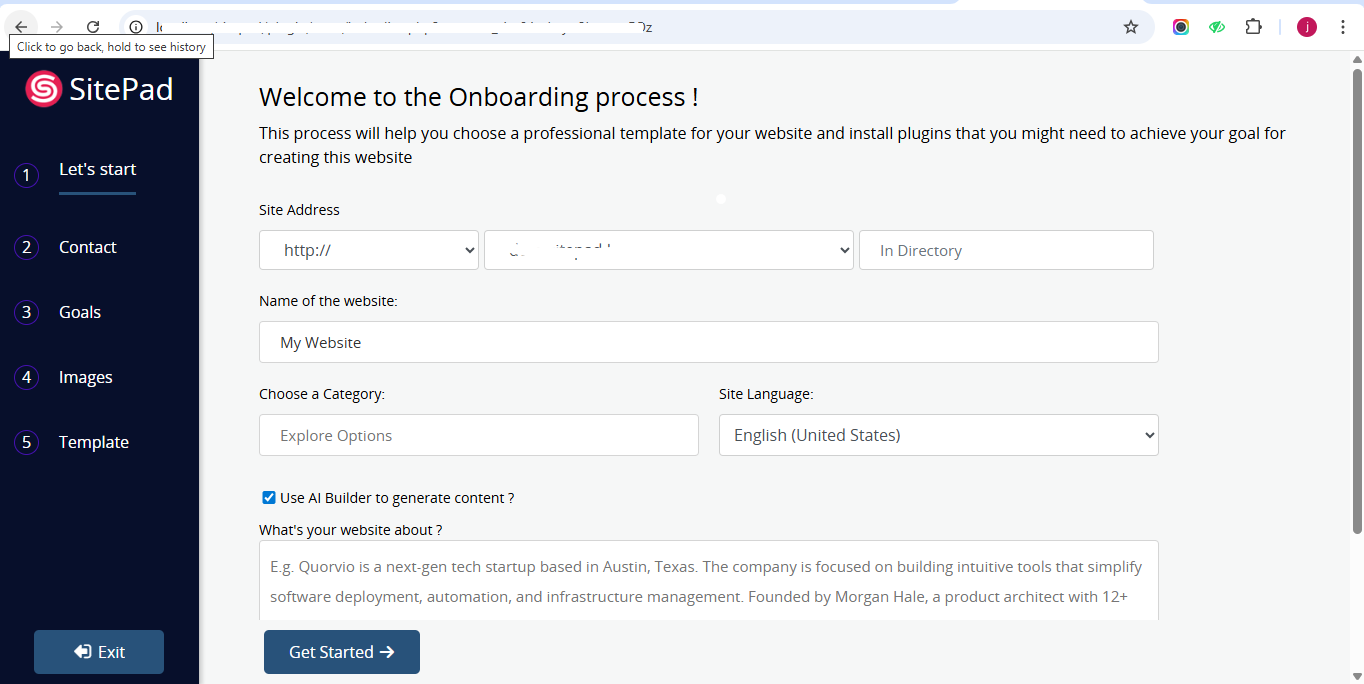Open the Site Language dropdown
The width and height of the screenshot is (1364, 684).
point(938,435)
